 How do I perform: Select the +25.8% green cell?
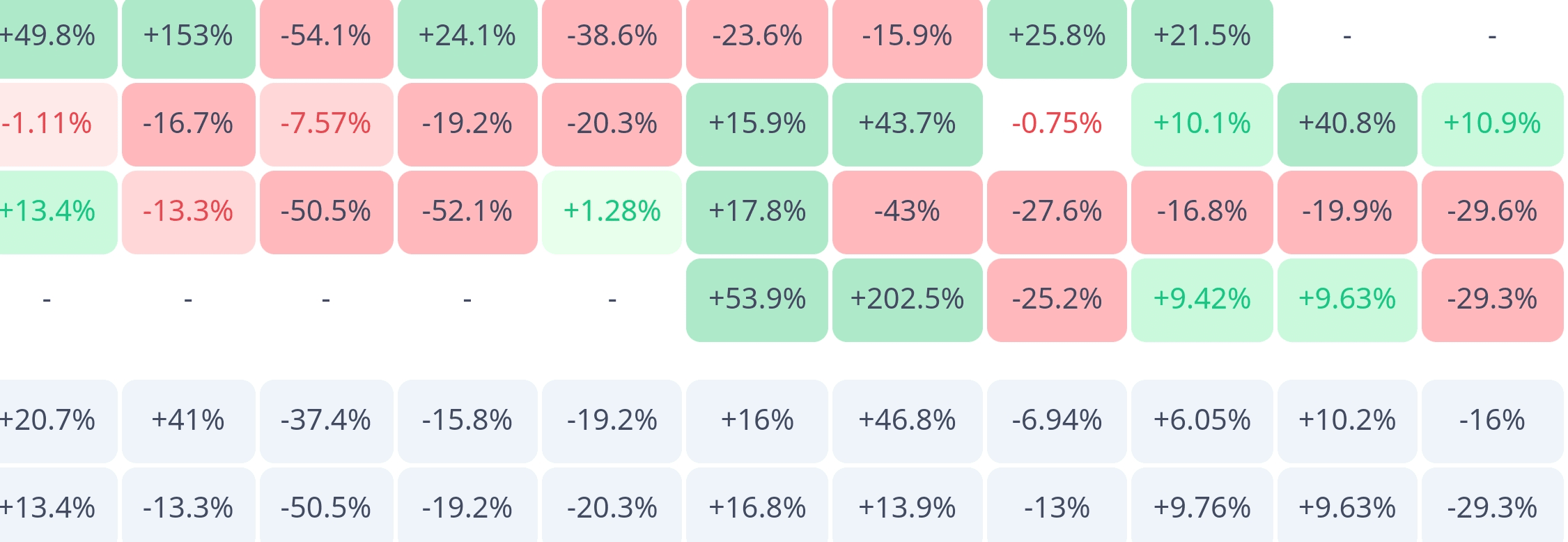pyautogui.click(x=1057, y=36)
